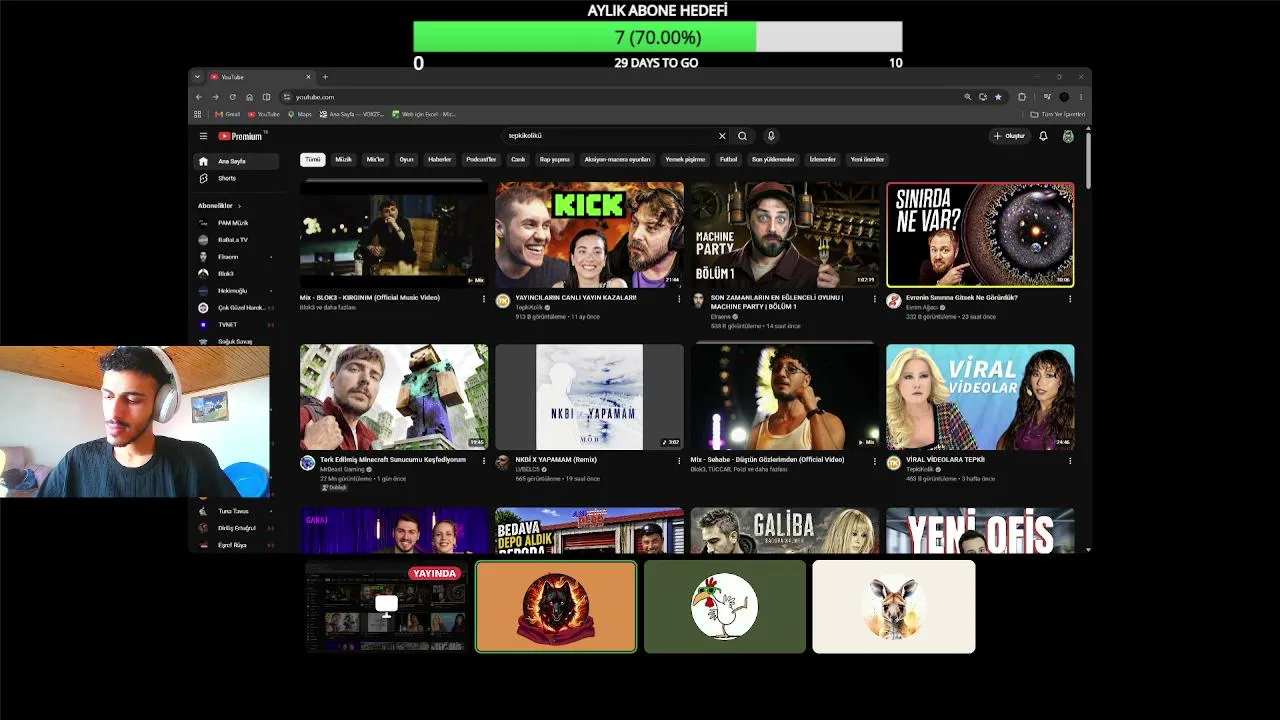Select the Aksiyon-macera oyunları chip
Image resolution: width=1280 pixels, height=720 pixels.
[617, 159]
